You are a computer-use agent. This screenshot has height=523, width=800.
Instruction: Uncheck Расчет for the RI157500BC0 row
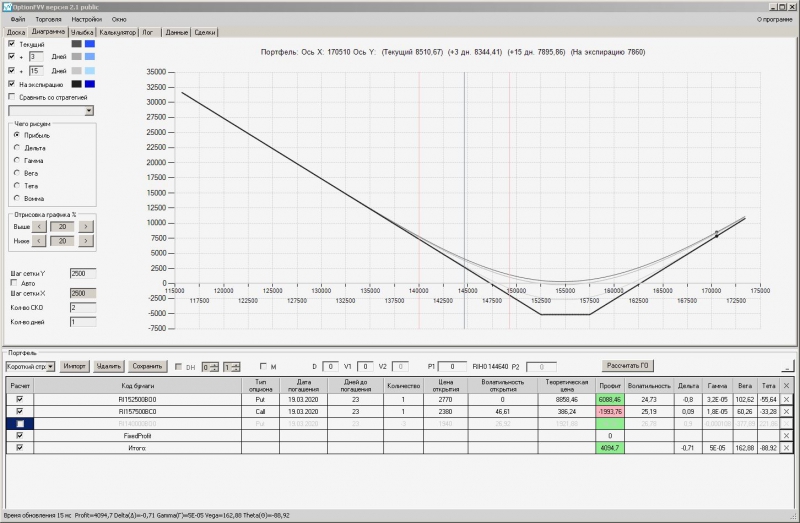[x=20, y=411]
